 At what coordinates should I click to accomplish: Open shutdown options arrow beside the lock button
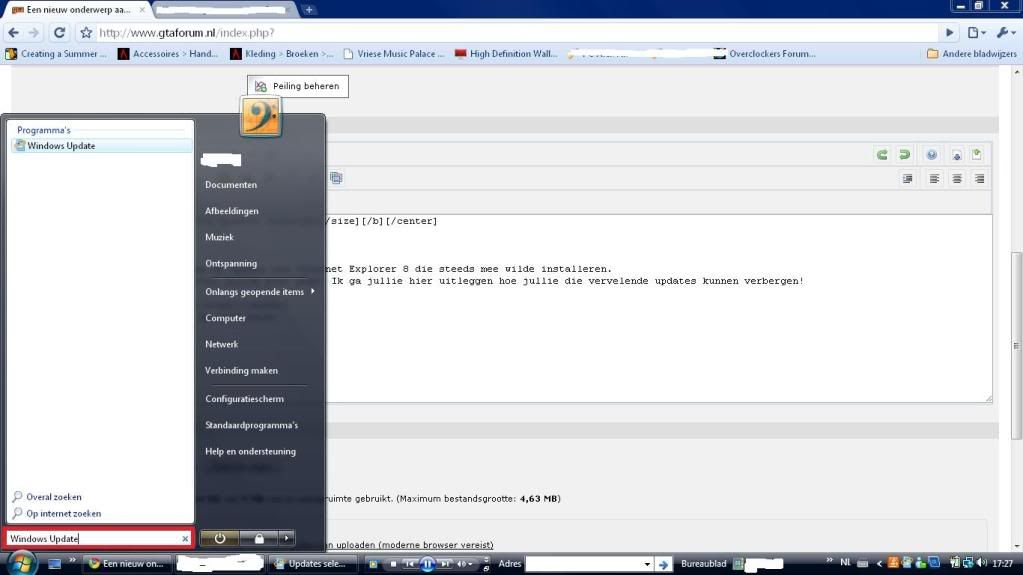click(x=286, y=538)
